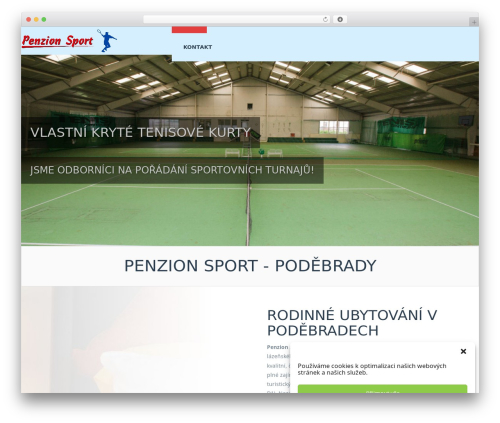The image size is (500, 423).
Task: Reload the page using the refresh icon
Action: point(325,19)
